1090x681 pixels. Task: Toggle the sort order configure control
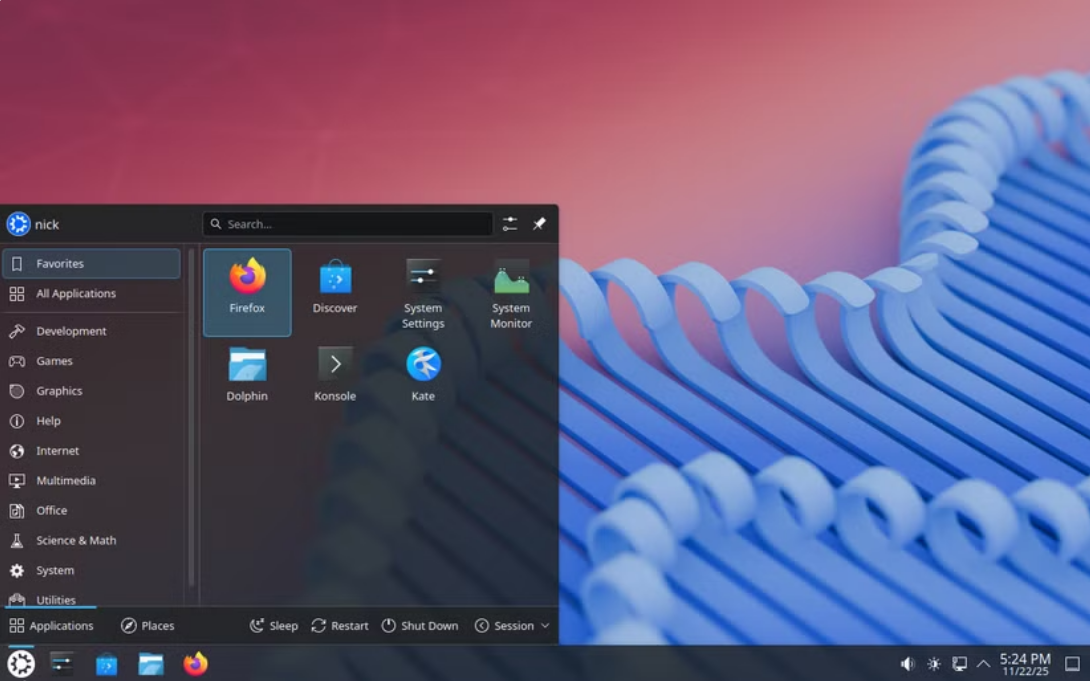point(508,224)
